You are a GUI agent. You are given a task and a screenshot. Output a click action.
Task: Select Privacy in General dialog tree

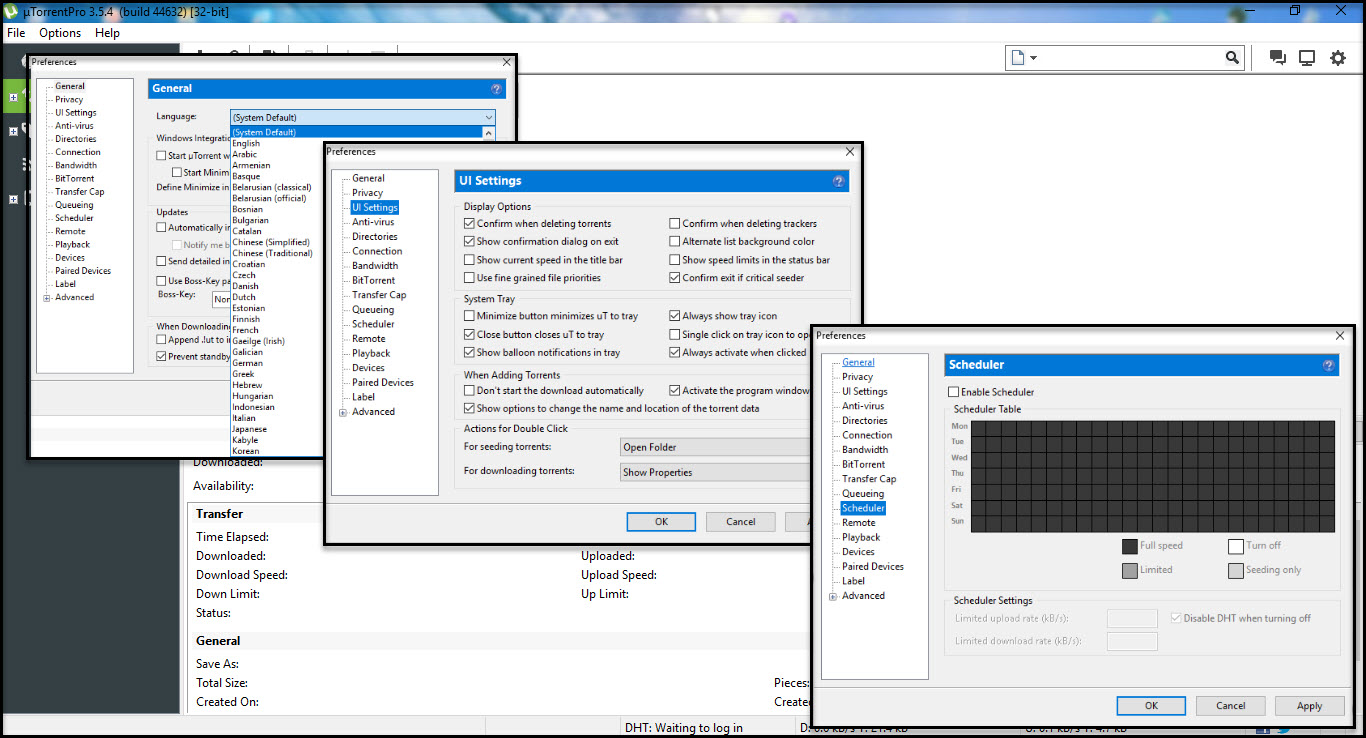(x=69, y=100)
